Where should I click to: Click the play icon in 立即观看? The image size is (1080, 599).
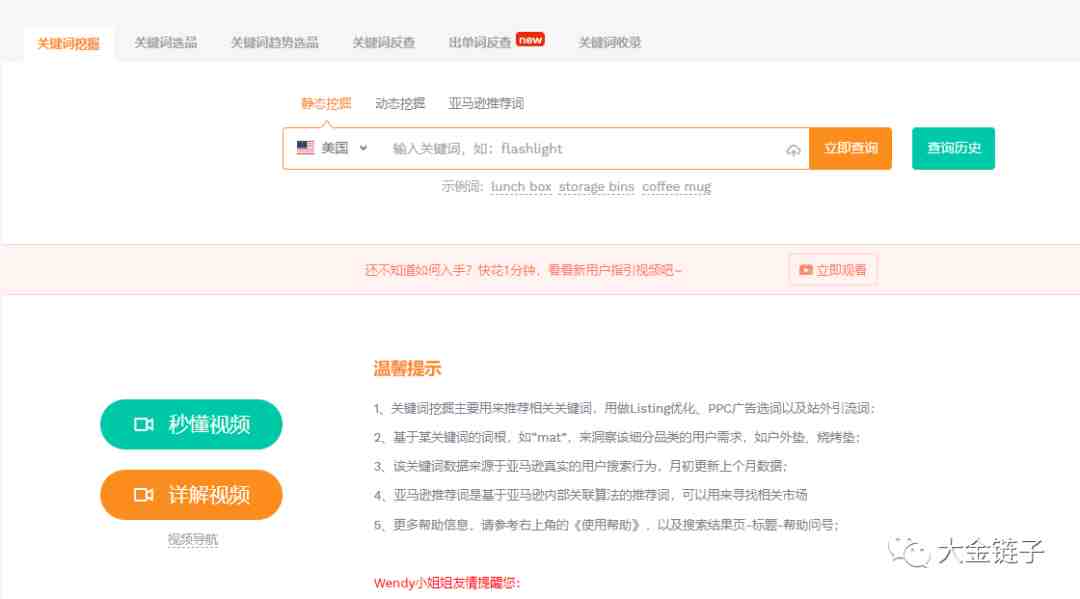tap(806, 270)
